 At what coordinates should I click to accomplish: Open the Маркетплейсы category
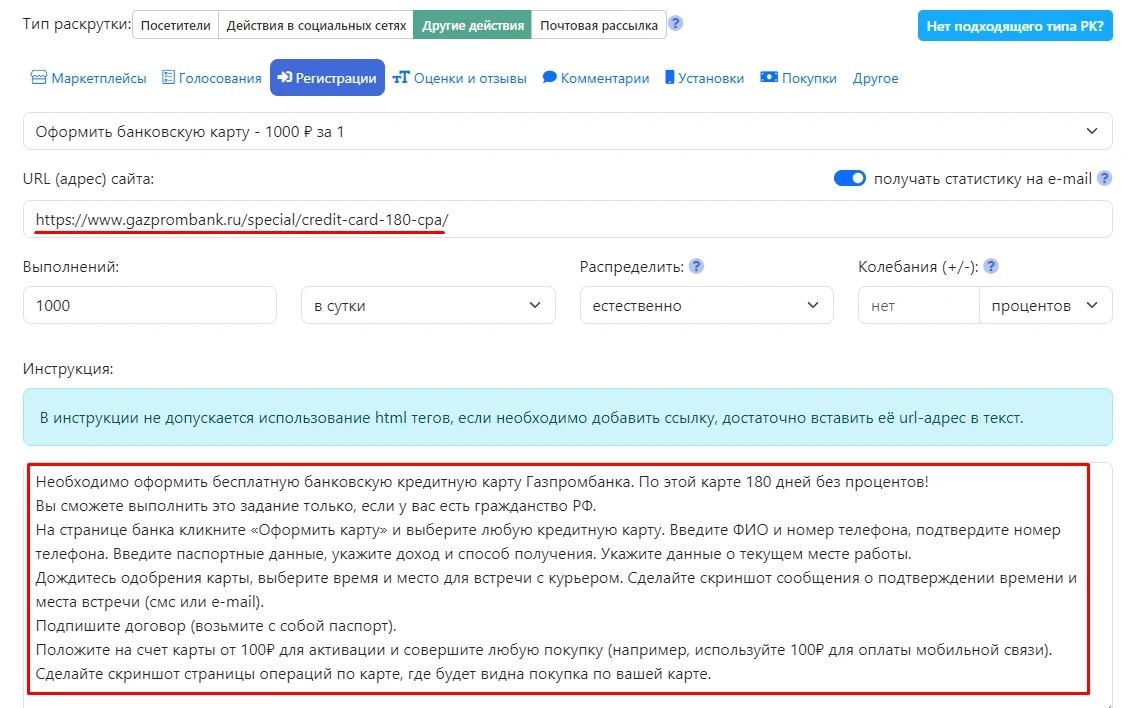coord(89,78)
